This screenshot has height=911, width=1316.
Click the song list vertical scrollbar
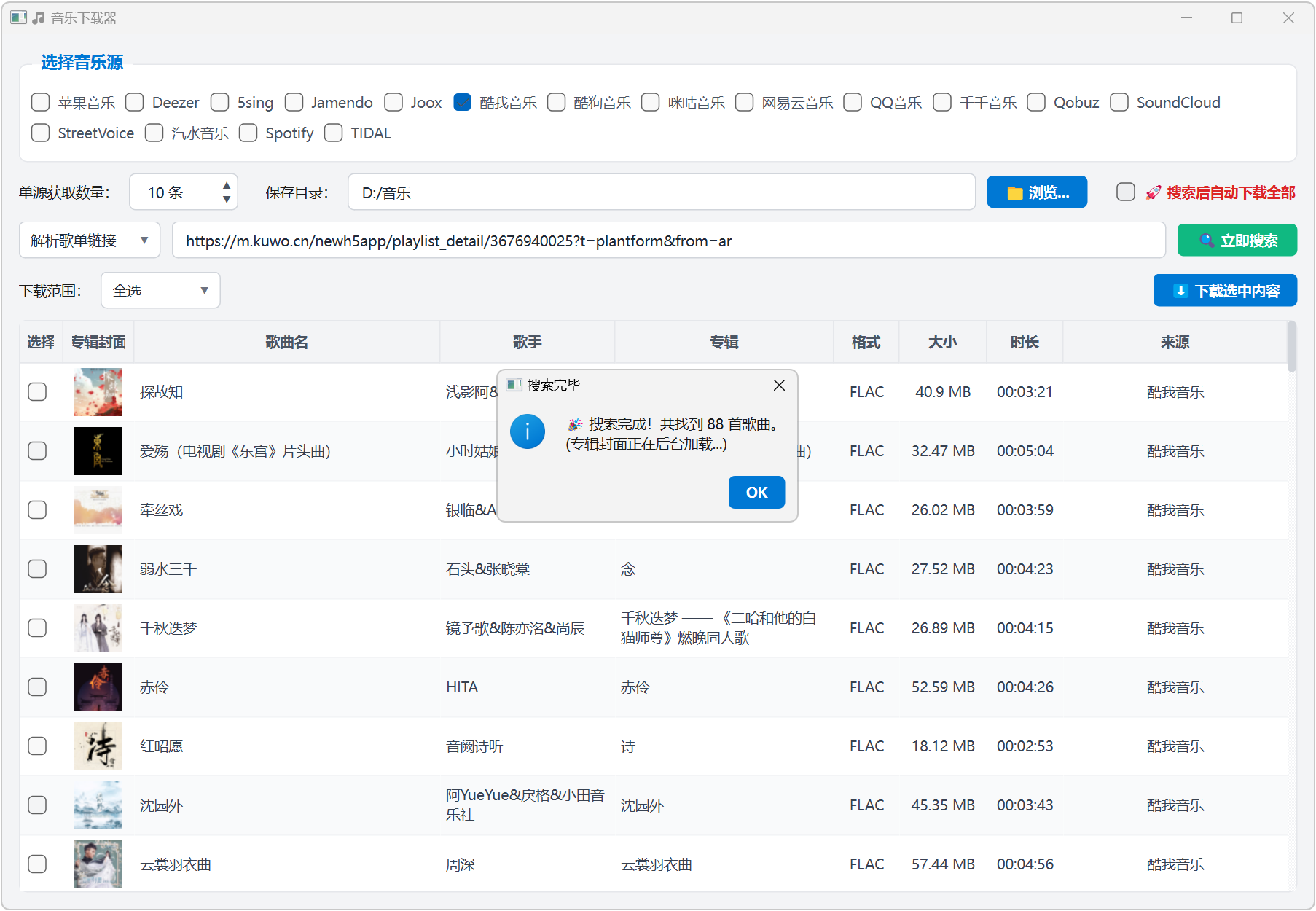1292,347
